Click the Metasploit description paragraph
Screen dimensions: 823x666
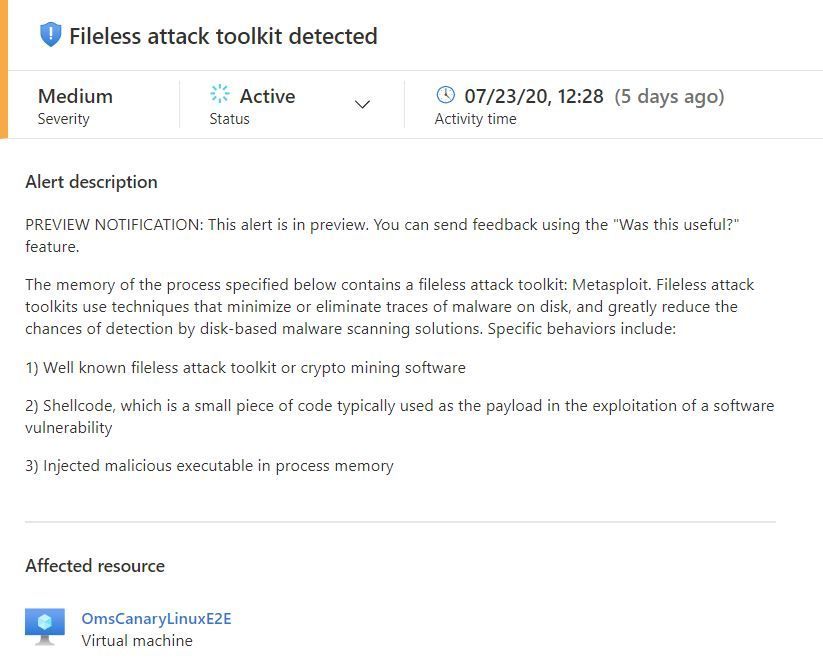coord(389,306)
